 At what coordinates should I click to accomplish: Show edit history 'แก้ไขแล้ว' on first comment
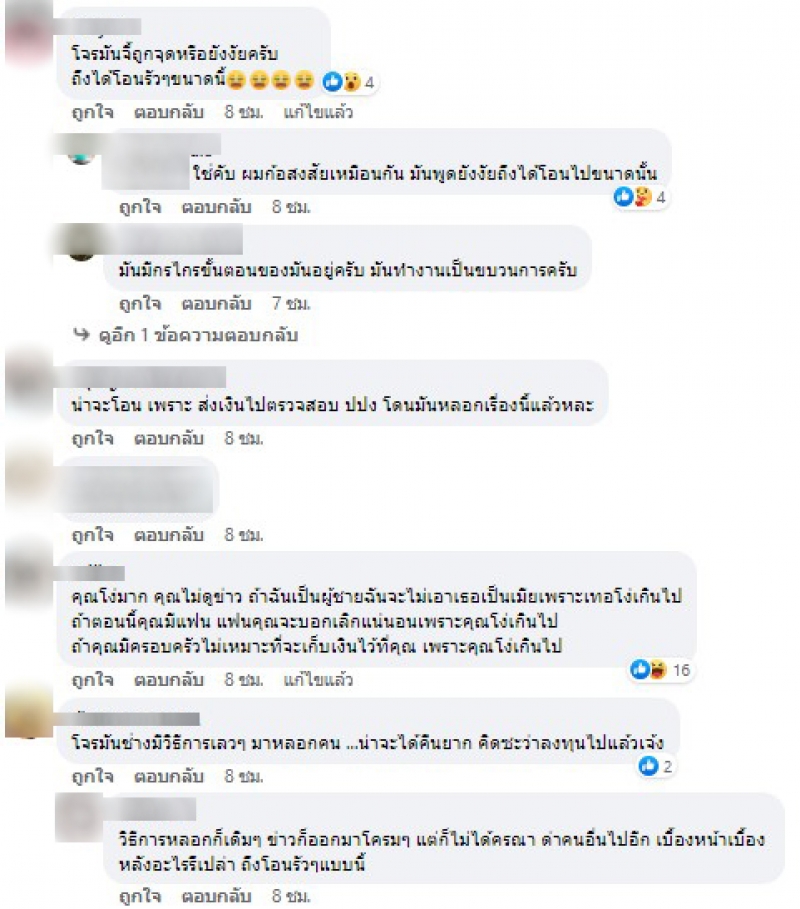pos(318,112)
